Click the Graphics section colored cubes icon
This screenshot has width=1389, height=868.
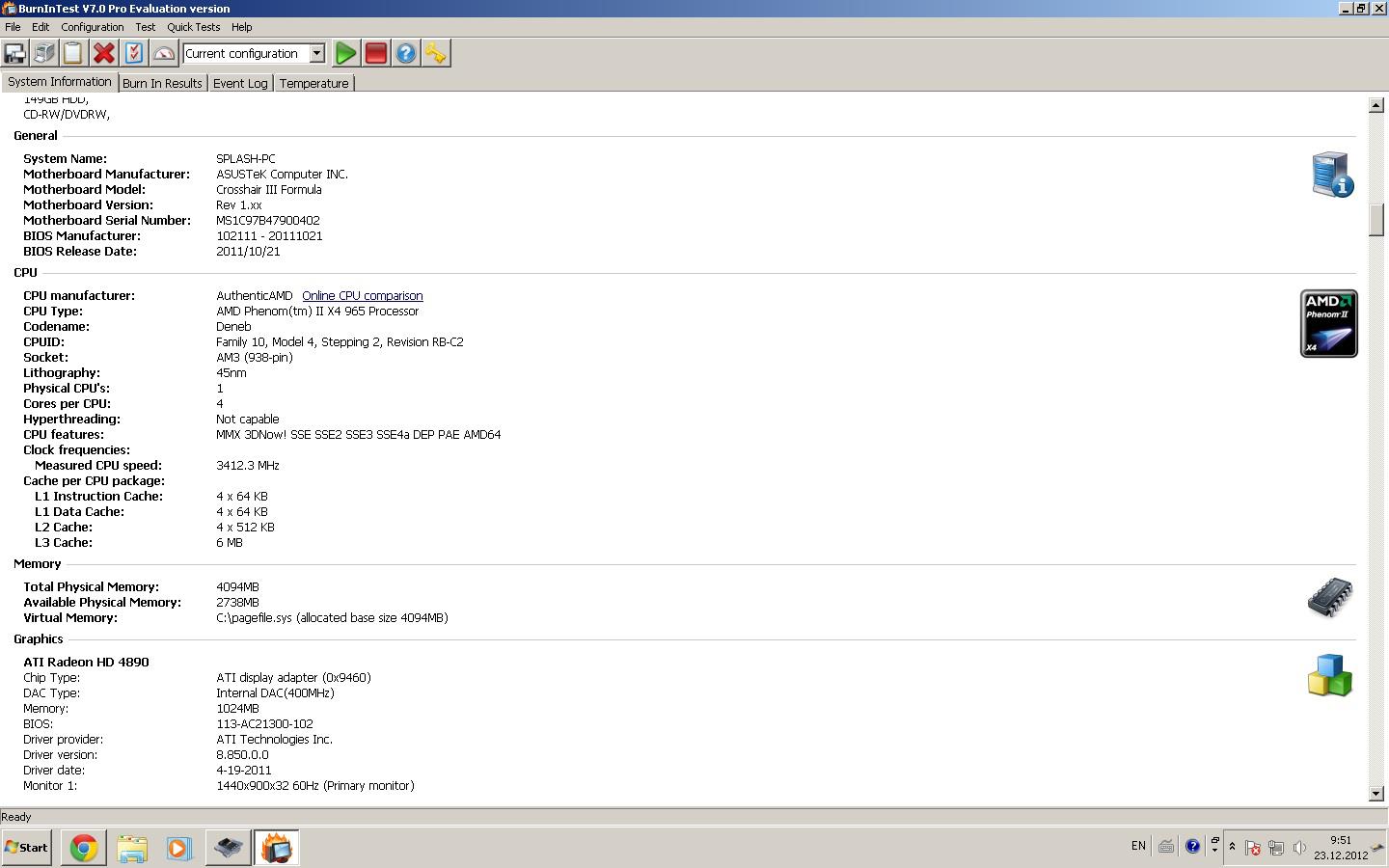click(1330, 675)
